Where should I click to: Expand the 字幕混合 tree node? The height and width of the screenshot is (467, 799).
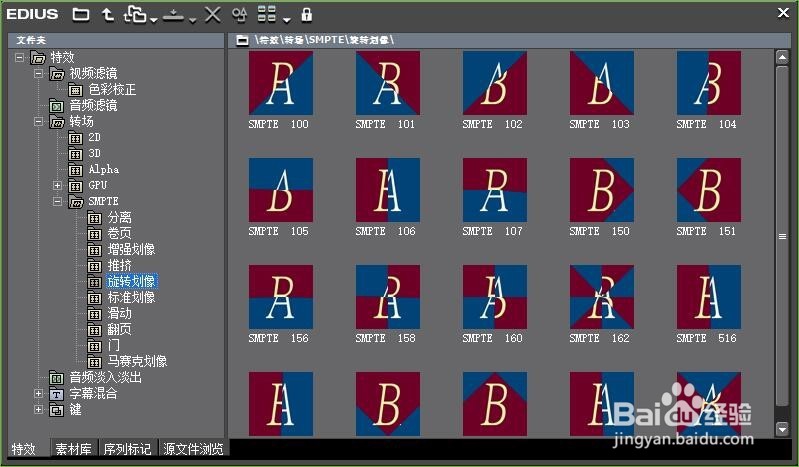click(x=38, y=394)
